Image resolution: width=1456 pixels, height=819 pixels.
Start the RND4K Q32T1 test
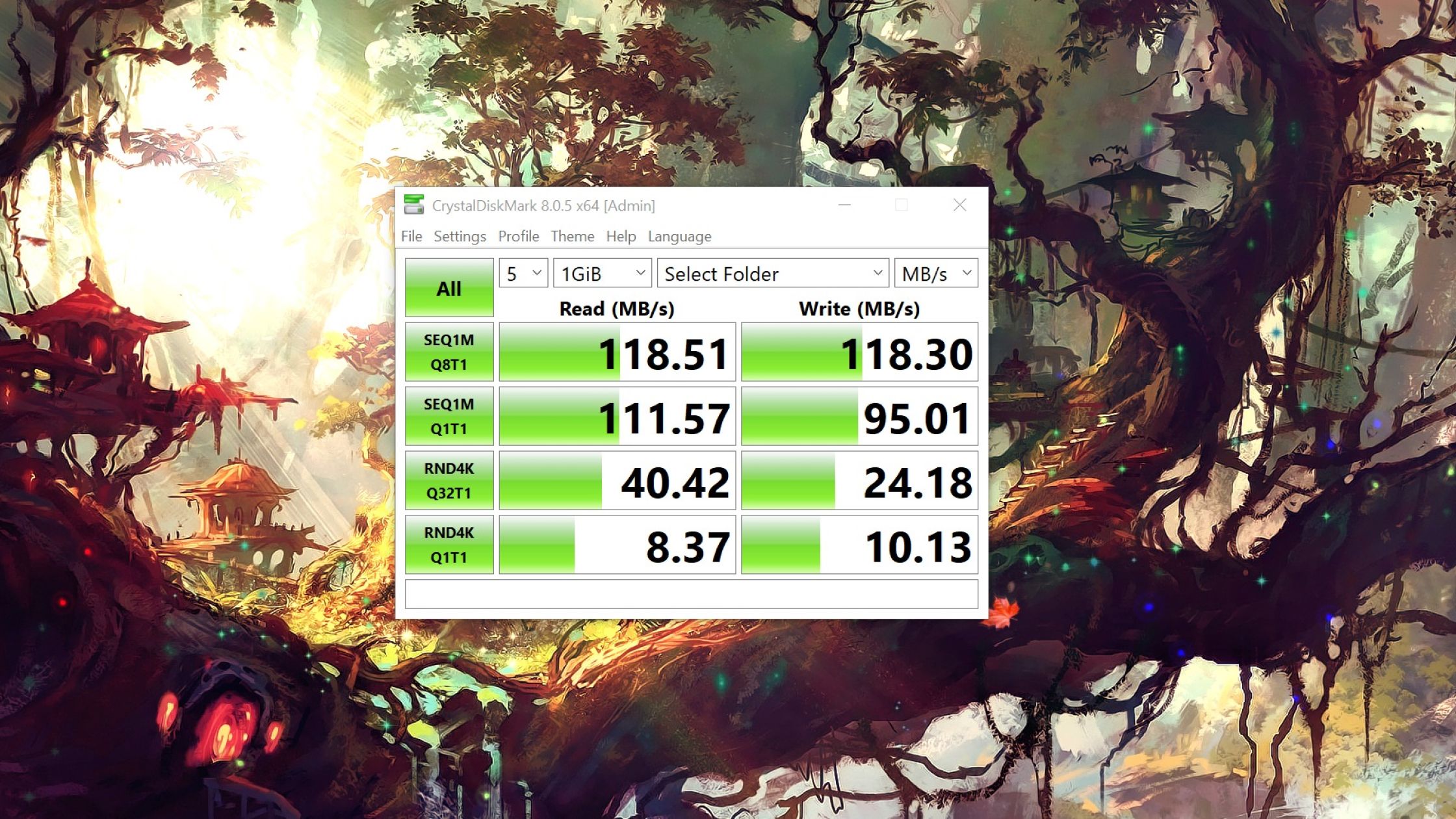click(x=449, y=480)
